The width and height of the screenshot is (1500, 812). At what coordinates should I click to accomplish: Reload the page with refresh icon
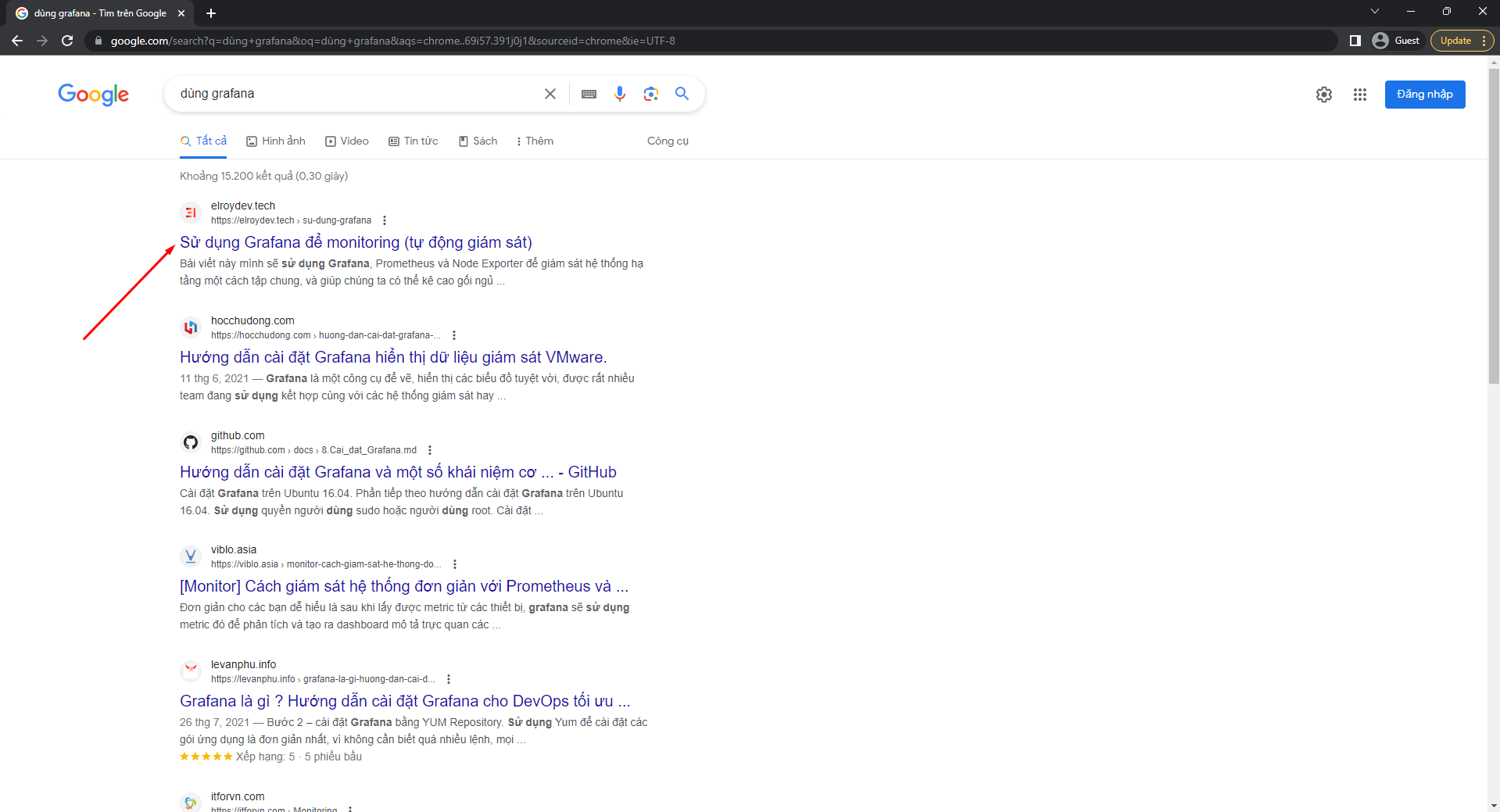(67, 41)
